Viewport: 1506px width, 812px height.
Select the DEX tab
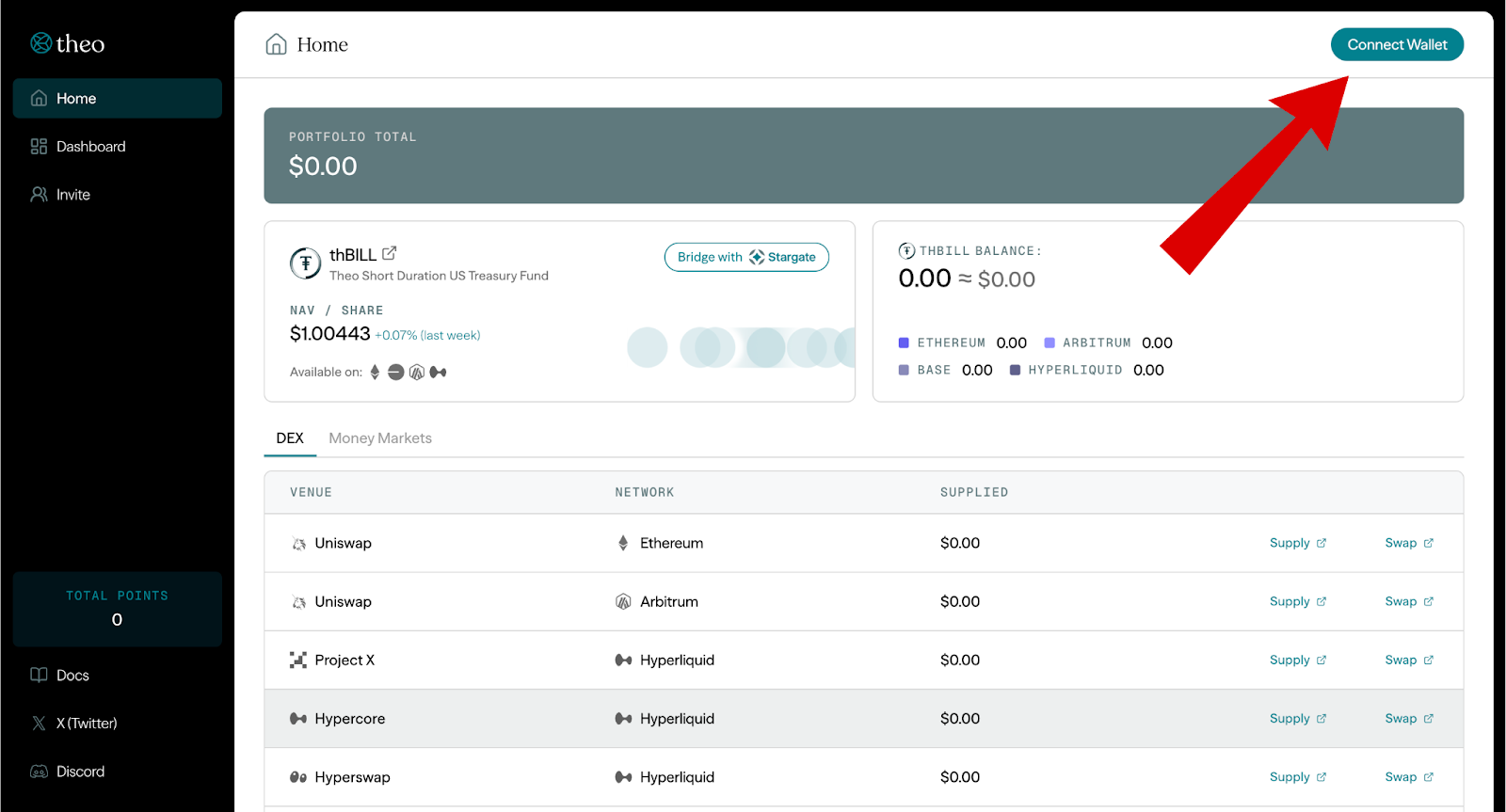click(x=290, y=438)
